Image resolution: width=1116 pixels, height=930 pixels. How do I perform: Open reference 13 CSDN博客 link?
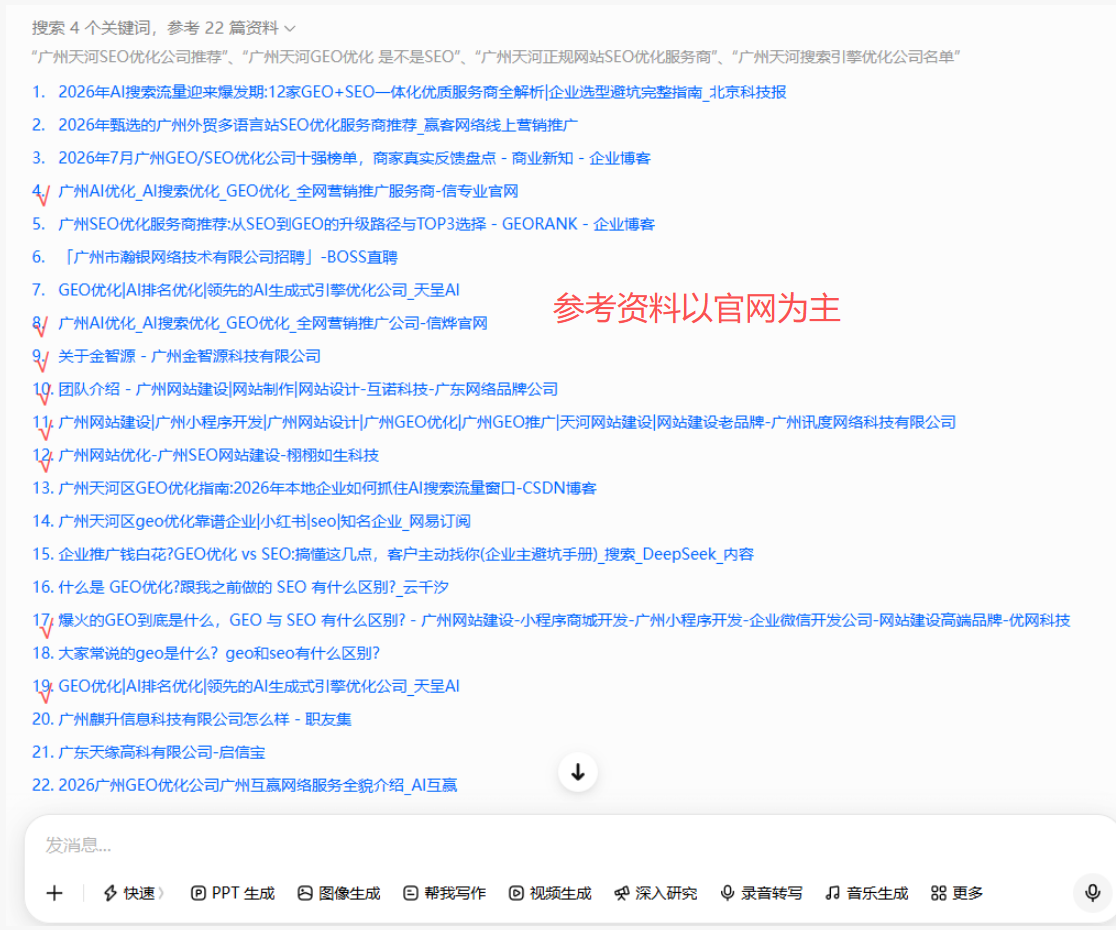tap(327, 488)
